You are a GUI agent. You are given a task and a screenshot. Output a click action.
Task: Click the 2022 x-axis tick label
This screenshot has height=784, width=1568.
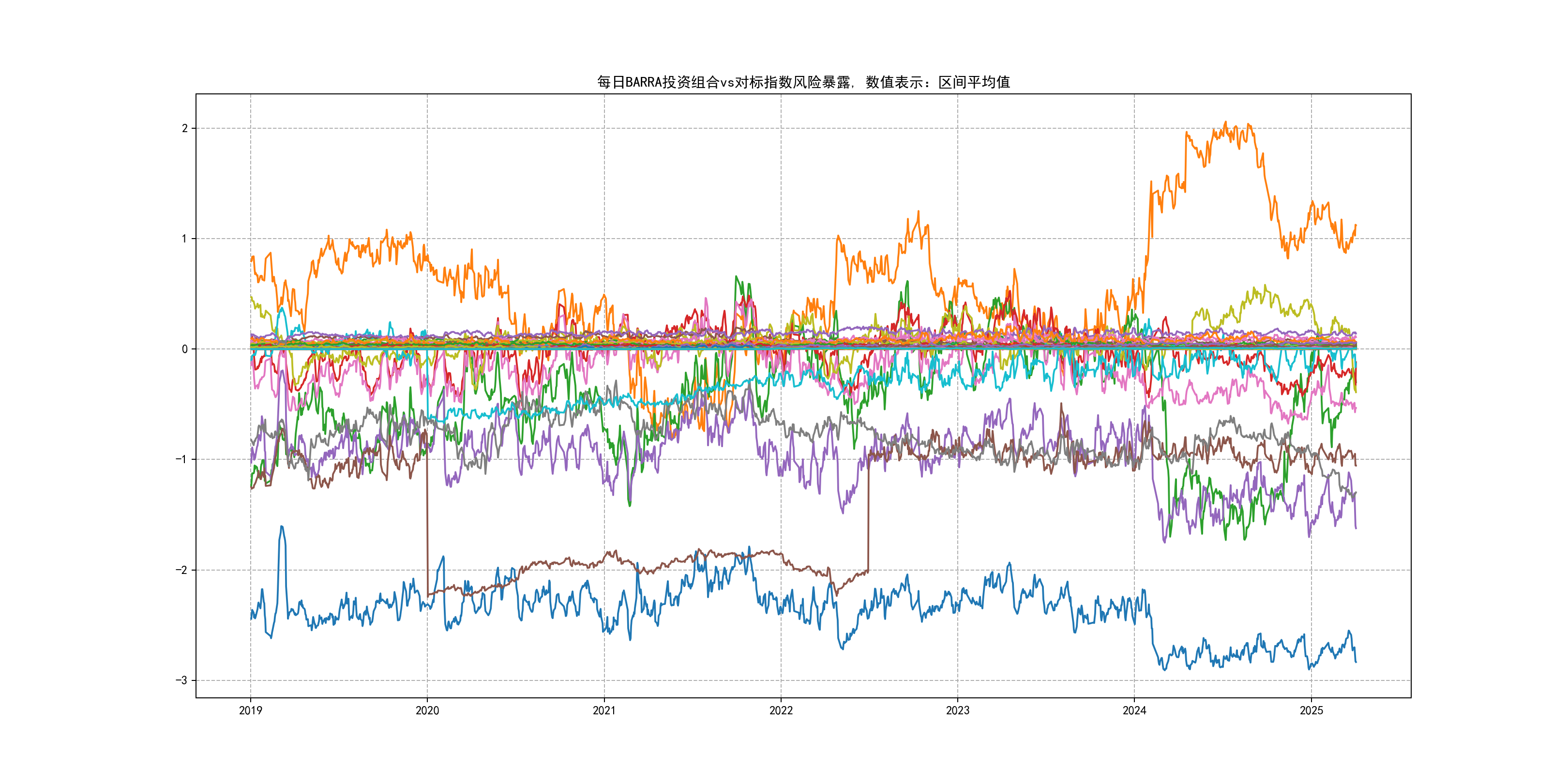click(x=780, y=710)
